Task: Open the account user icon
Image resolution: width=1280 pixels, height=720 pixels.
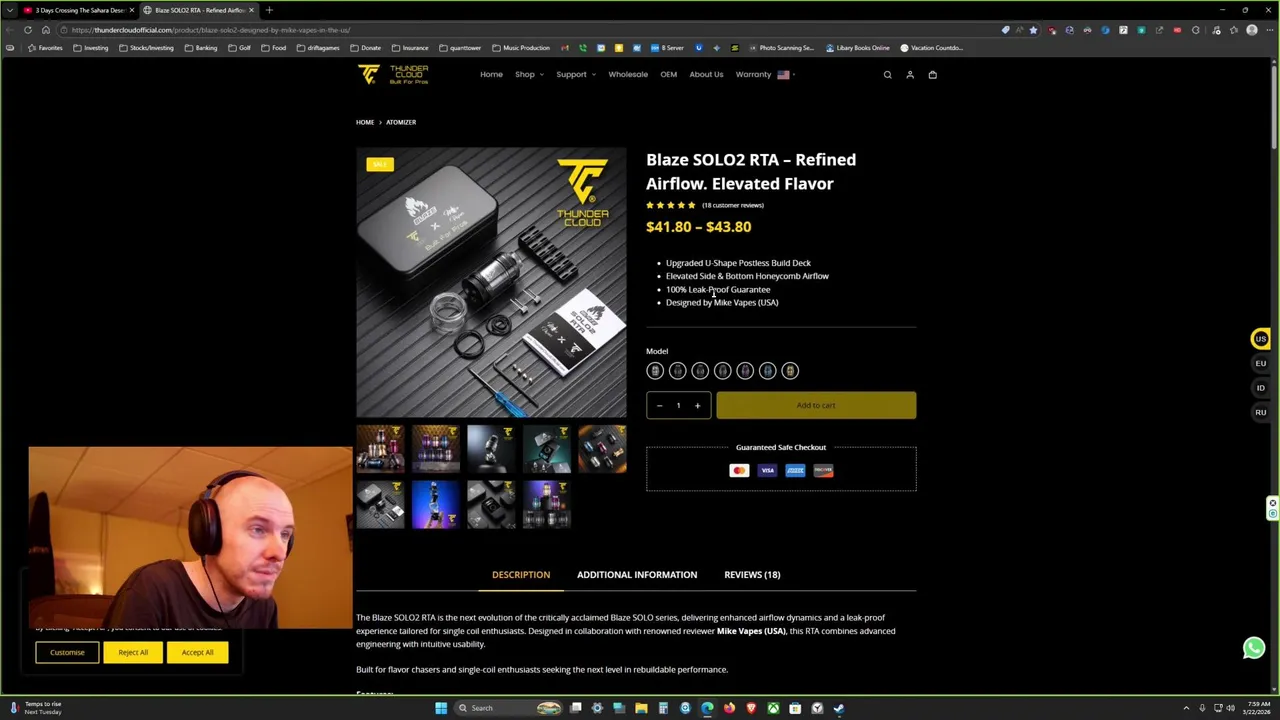Action: pyautogui.click(x=910, y=75)
